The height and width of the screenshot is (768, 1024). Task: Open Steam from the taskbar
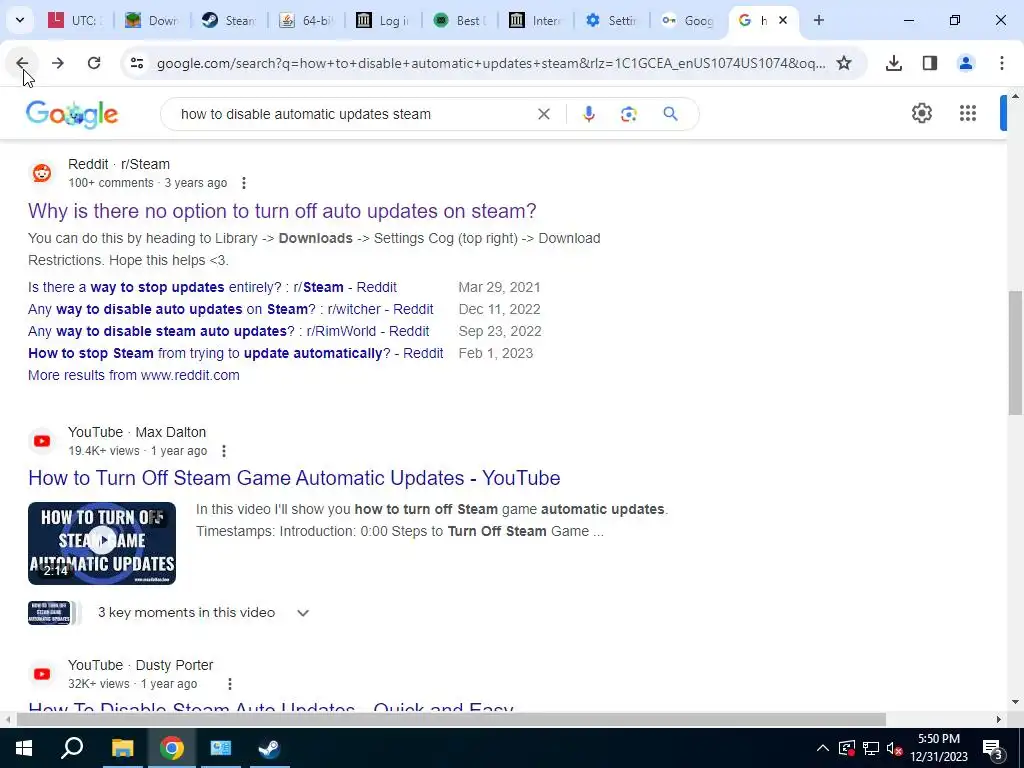(269, 748)
